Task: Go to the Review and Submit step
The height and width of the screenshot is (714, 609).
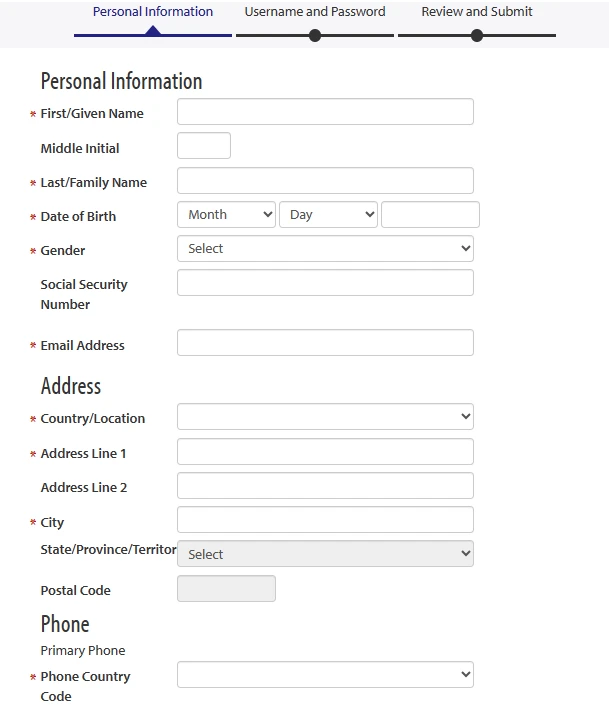Action: [x=477, y=11]
